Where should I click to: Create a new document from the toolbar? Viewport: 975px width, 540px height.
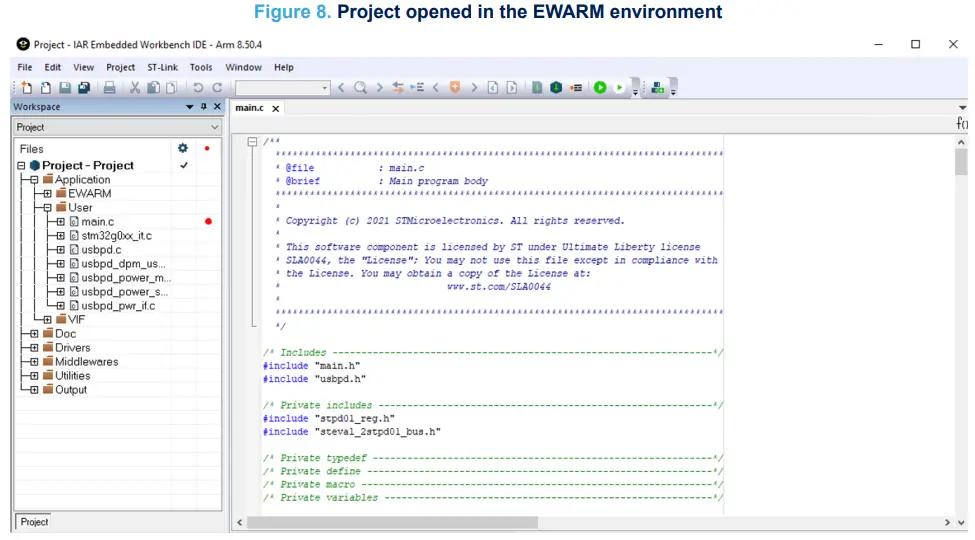pos(26,88)
